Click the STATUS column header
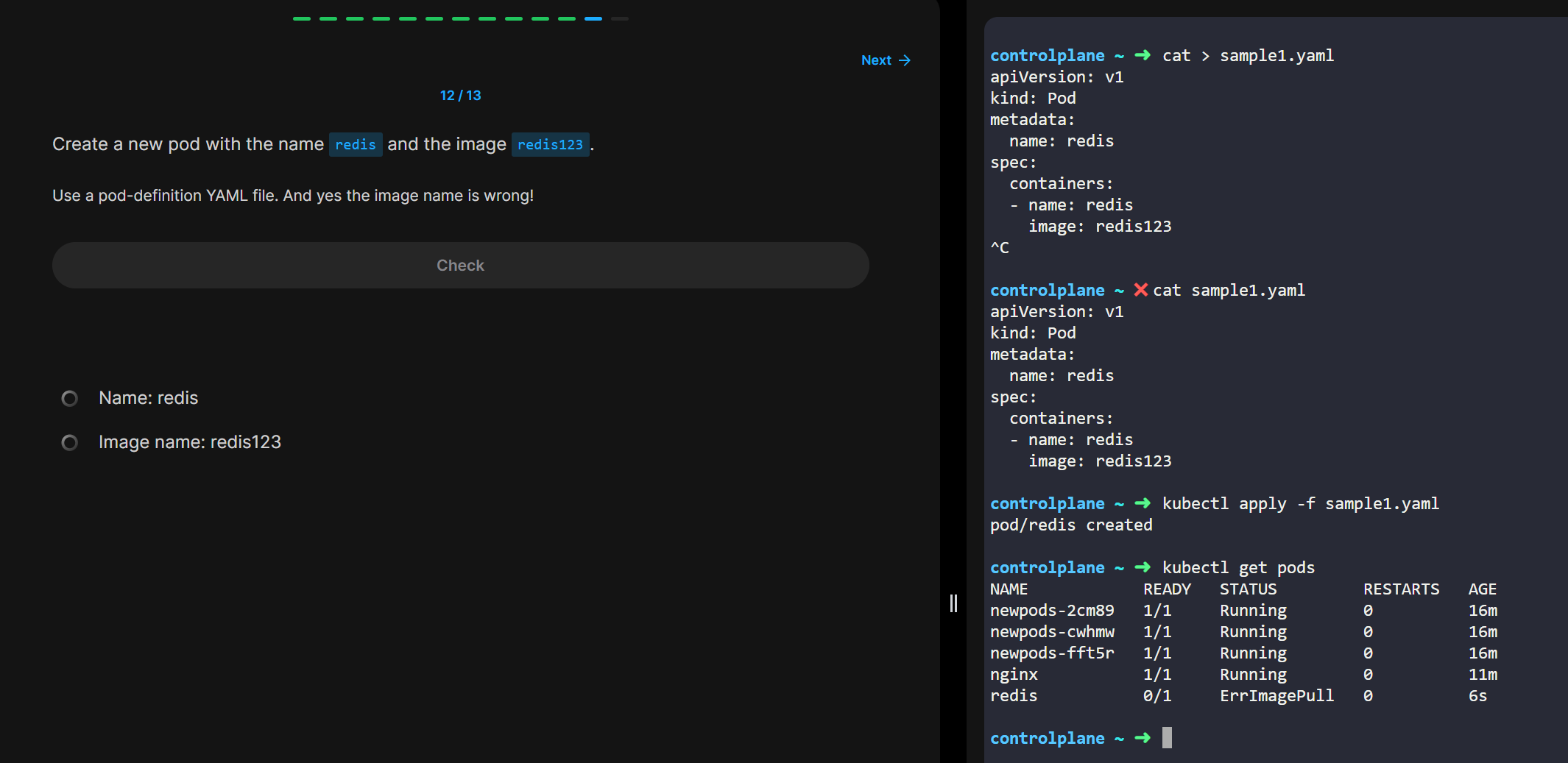This screenshot has height=763, width=1568. (1248, 589)
